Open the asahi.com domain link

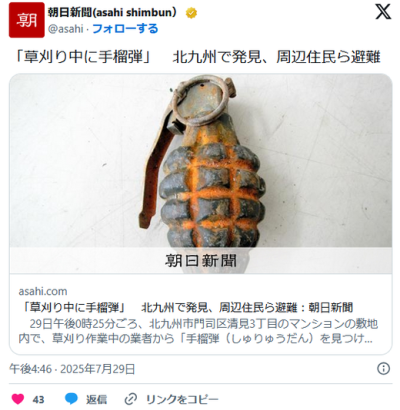tap(43, 291)
